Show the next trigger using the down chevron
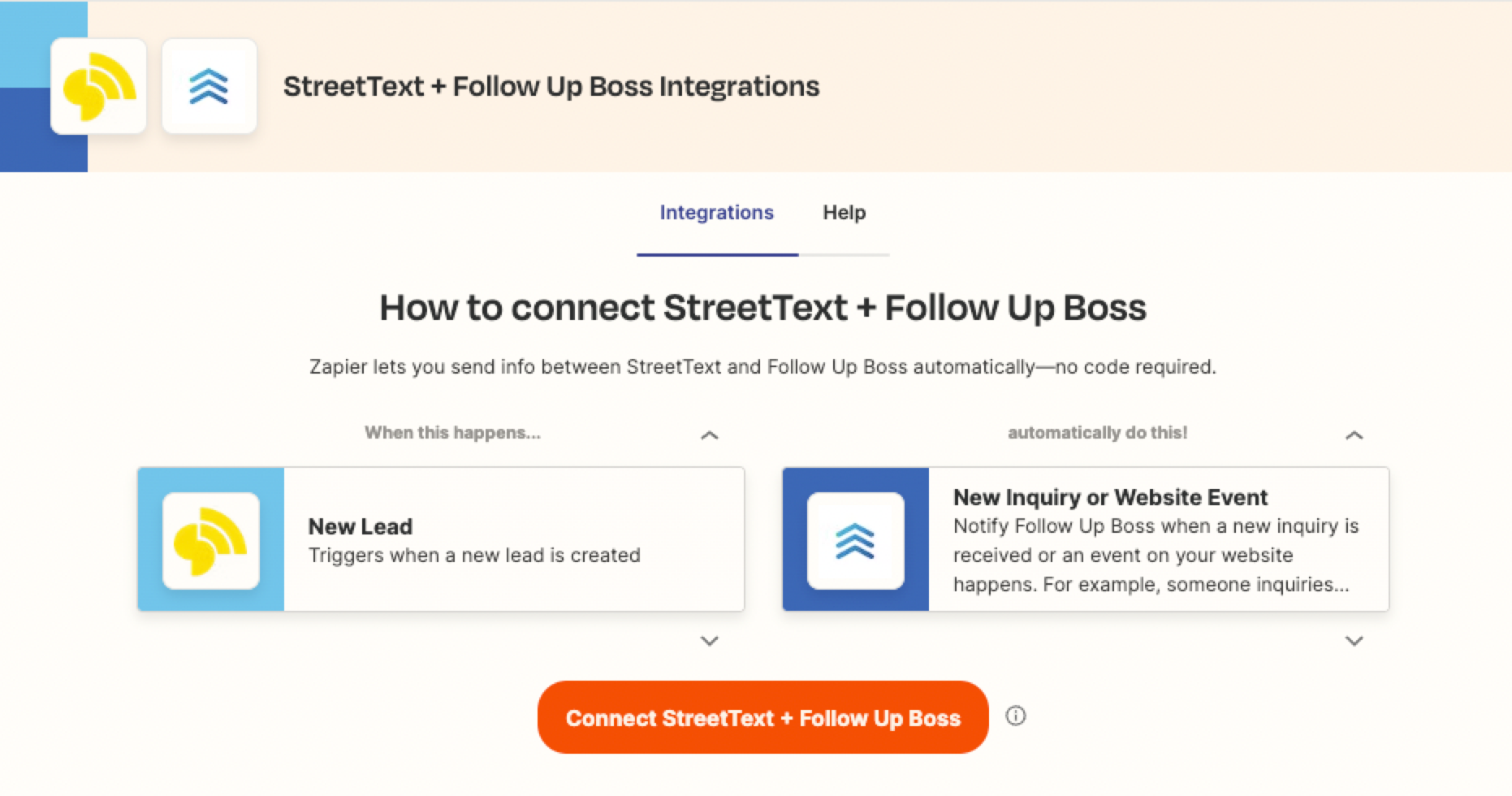Viewport: 1512px width, 796px height. click(x=710, y=641)
